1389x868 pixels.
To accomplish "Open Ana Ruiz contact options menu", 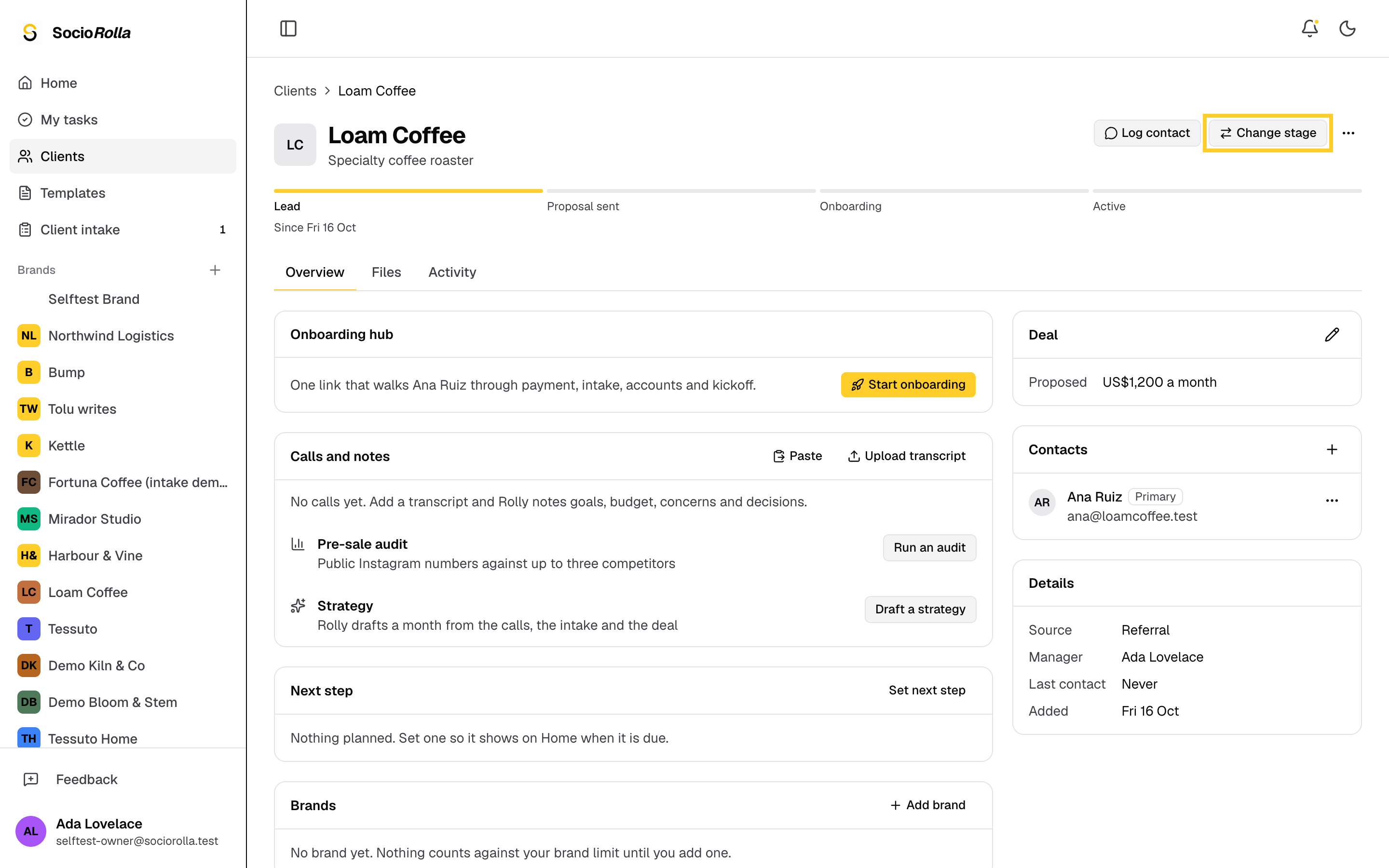I will coord(1332,501).
